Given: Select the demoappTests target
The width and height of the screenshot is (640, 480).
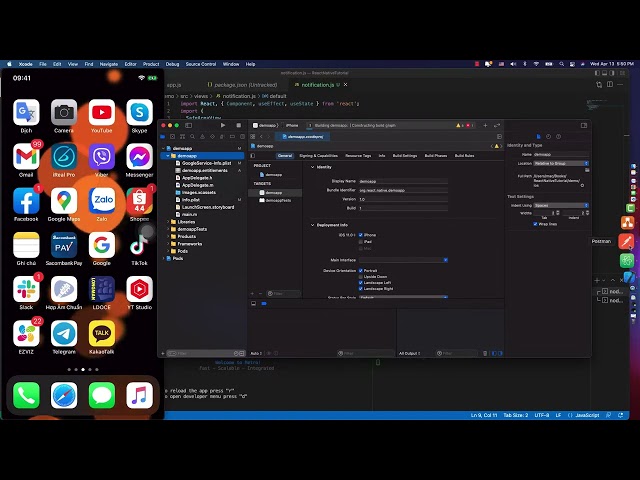Looking at the screenshot, I should [x=278, y=200].
